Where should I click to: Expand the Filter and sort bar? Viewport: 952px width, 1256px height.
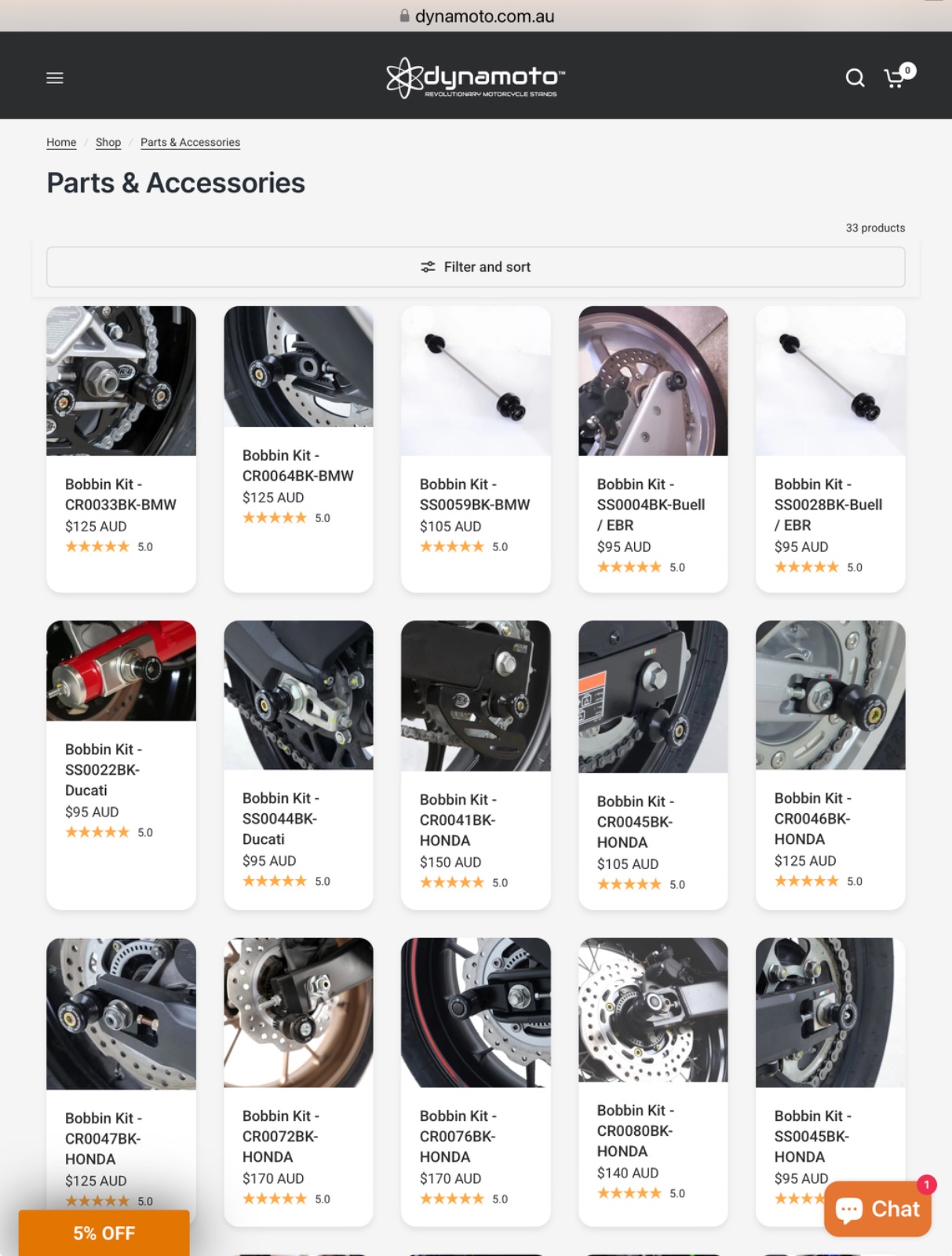coord(476,267)
